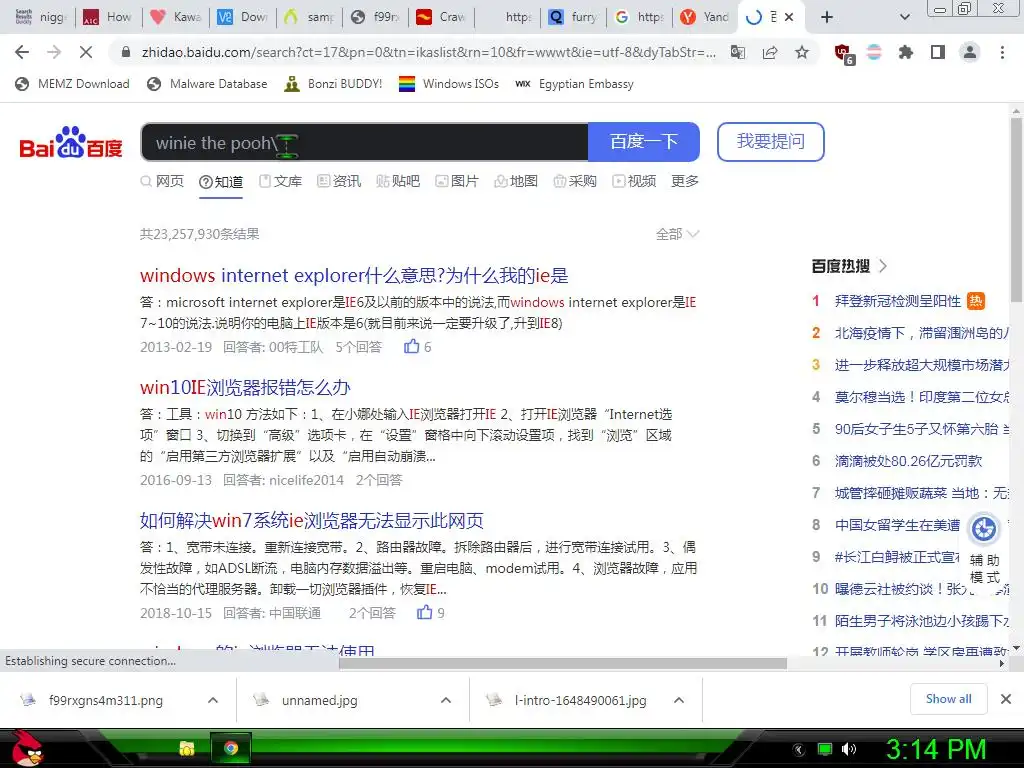Expand options for f99rxgns4m311.png download

pyautogui.click(x=213, y=700)
